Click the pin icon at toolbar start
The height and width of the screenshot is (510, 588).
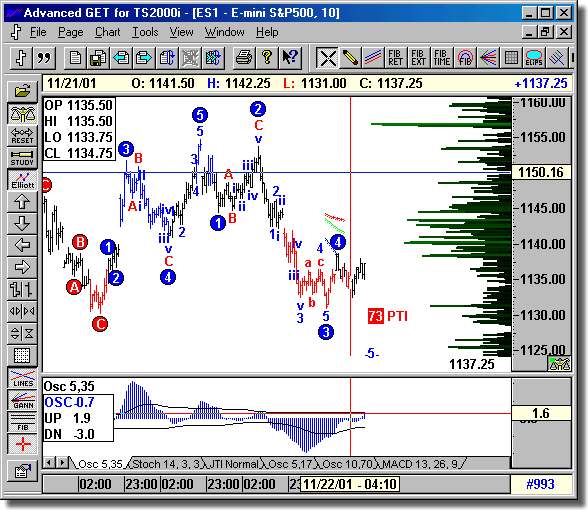21,58
